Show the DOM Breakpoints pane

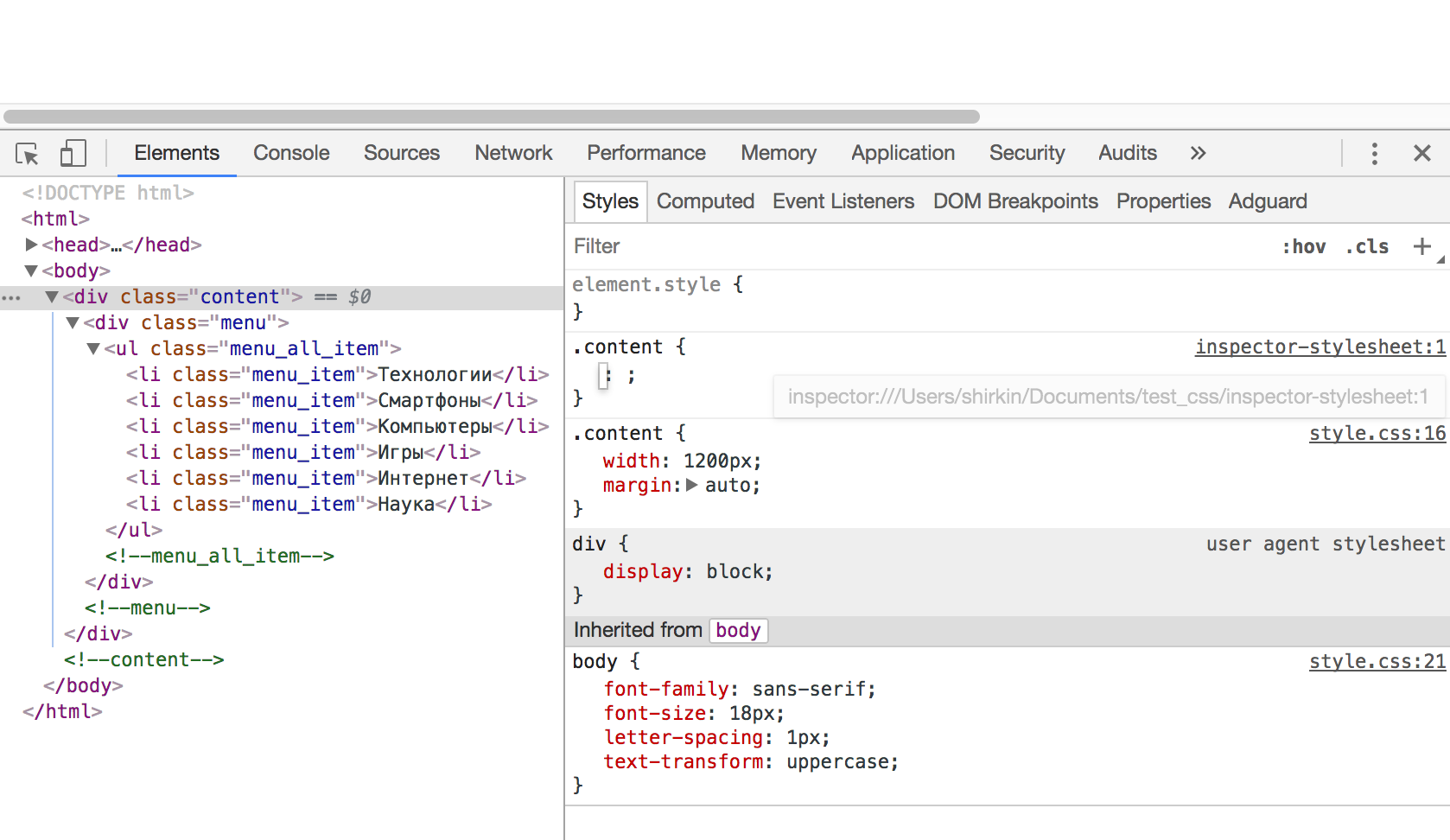click(1015, 201)
